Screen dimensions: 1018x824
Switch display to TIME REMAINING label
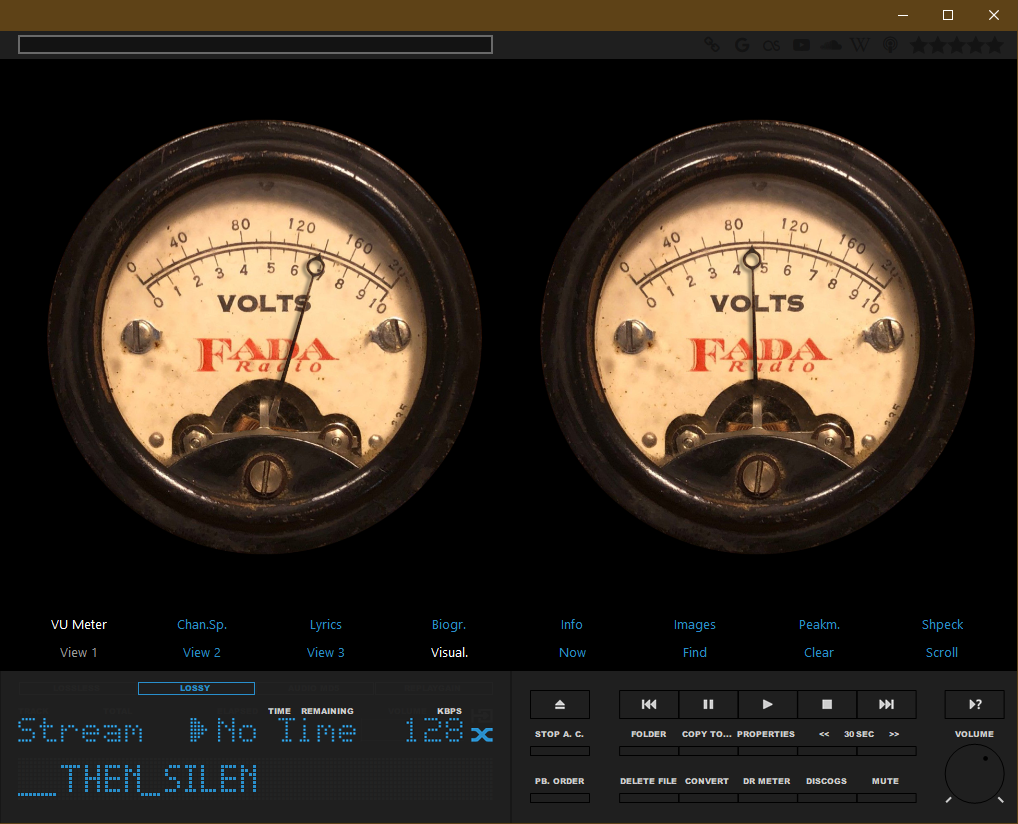point(310,711)
